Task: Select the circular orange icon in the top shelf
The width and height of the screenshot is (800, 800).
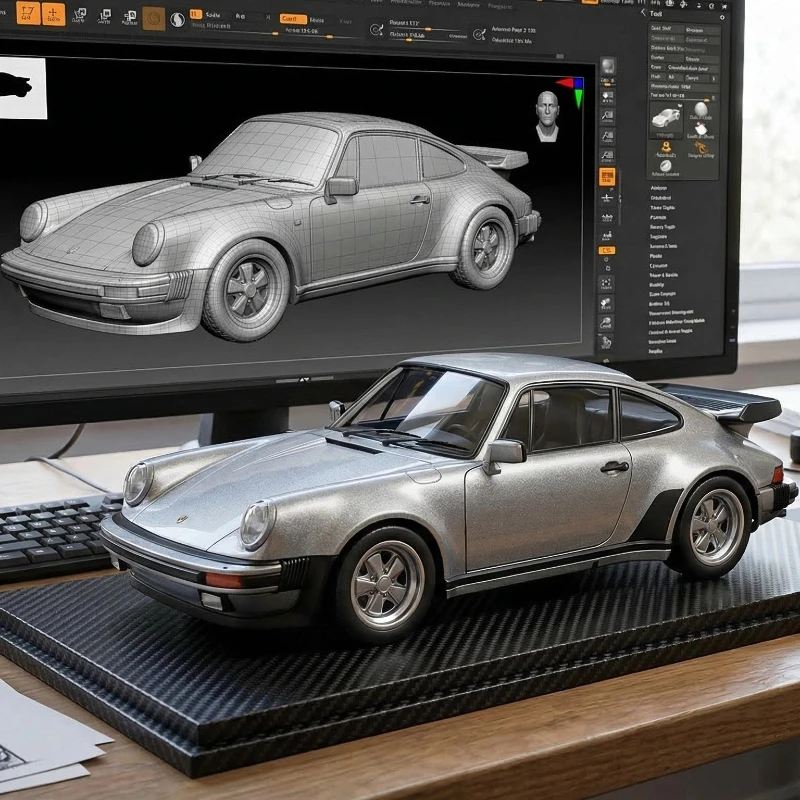Action: coord(154,16)
